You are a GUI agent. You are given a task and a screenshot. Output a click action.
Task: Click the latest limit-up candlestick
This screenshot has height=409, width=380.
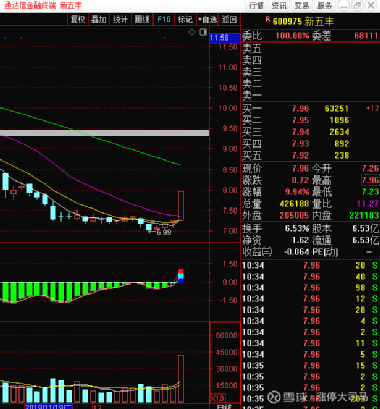click(181, 205)
